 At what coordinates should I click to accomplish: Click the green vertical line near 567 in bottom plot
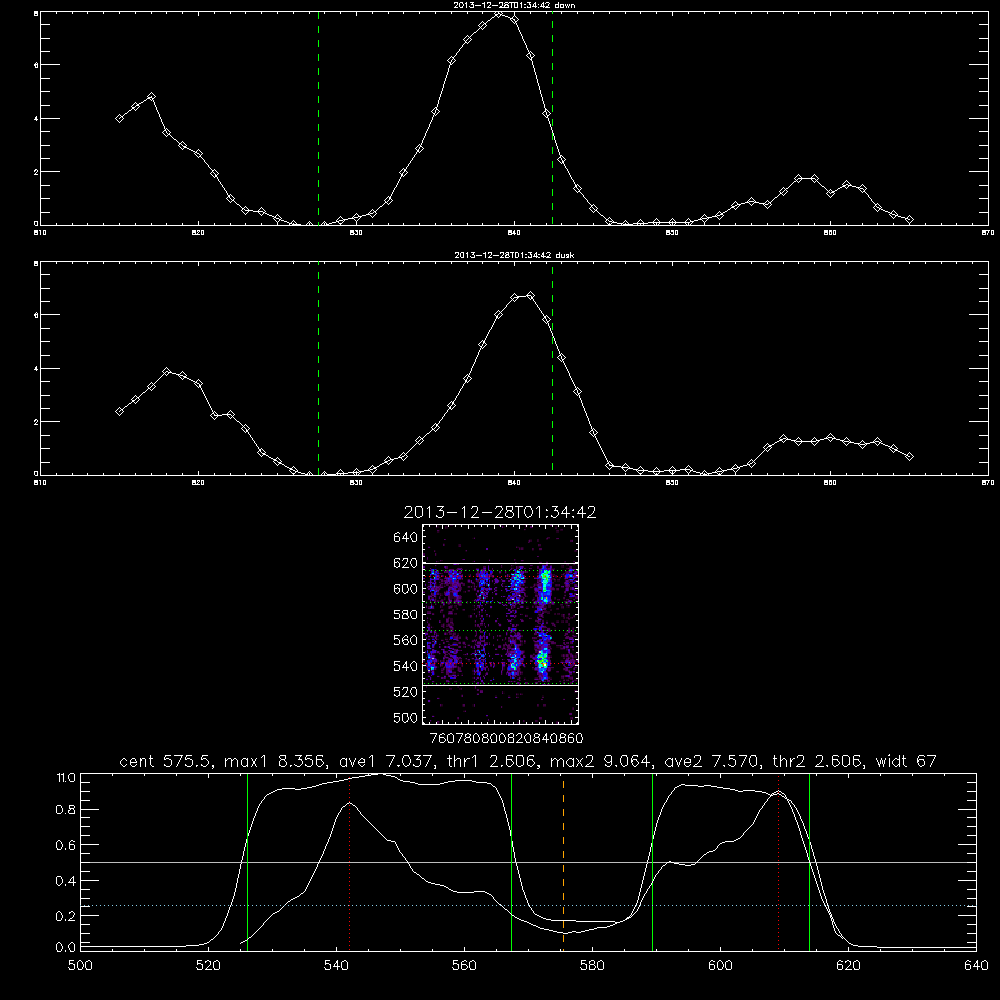tap(511, 861)
